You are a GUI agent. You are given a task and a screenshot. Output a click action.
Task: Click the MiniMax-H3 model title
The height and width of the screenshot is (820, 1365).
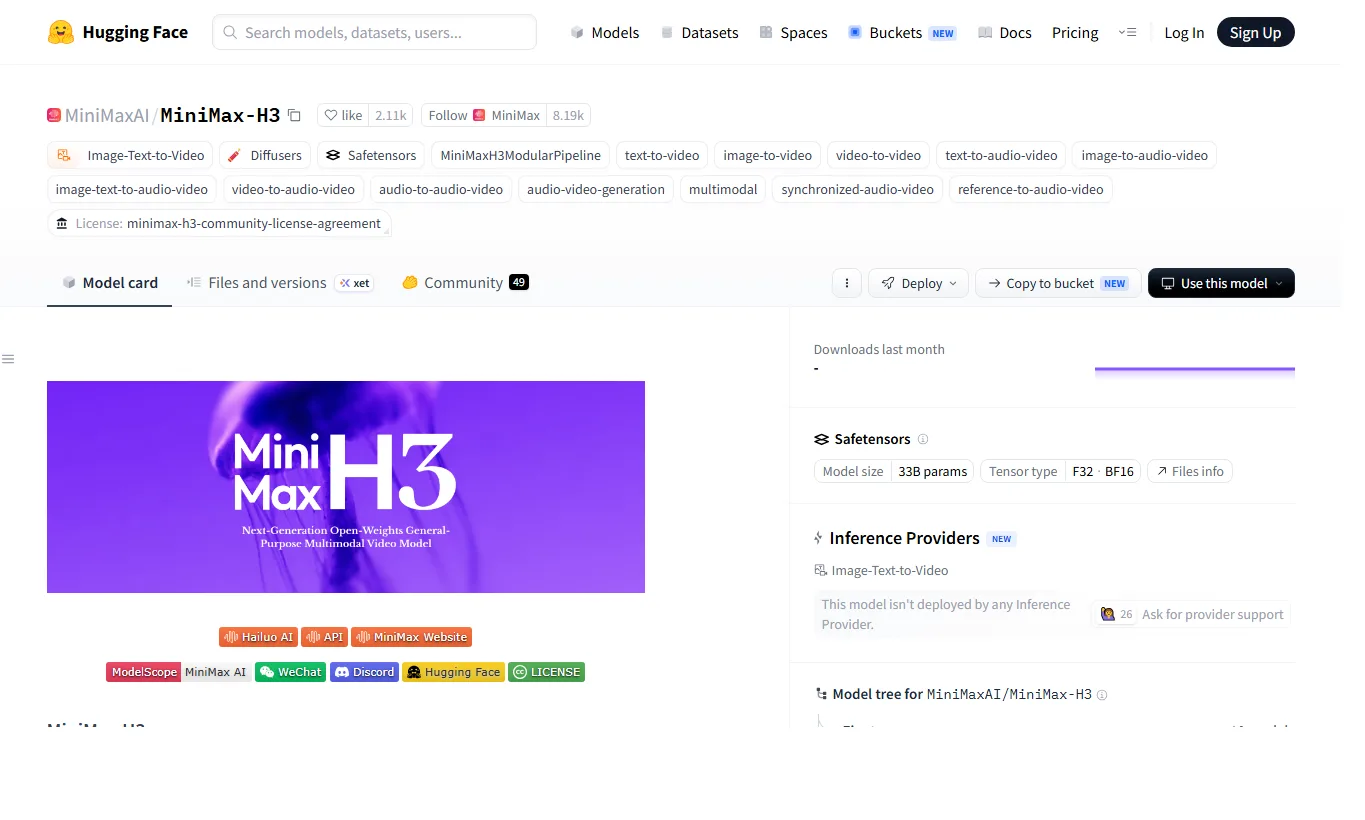(x=220, y=115)
